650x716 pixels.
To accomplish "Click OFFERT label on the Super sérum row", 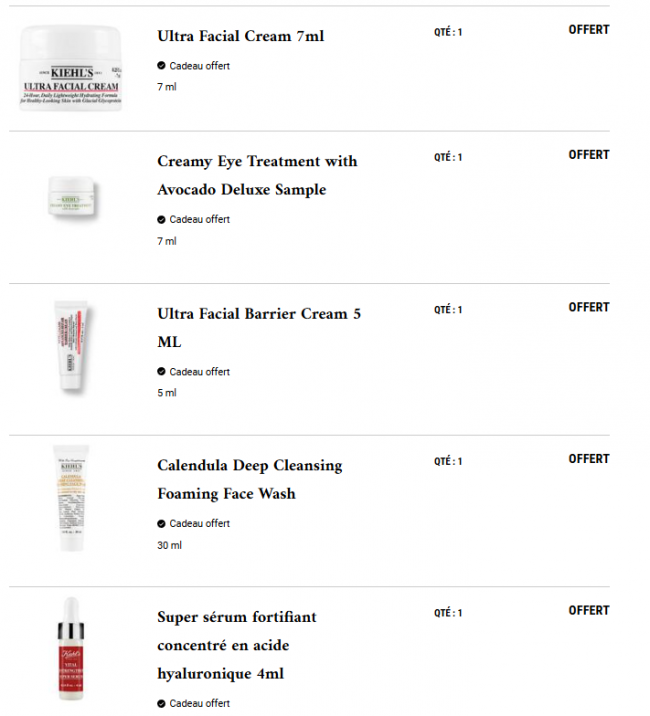I will 588,610.
